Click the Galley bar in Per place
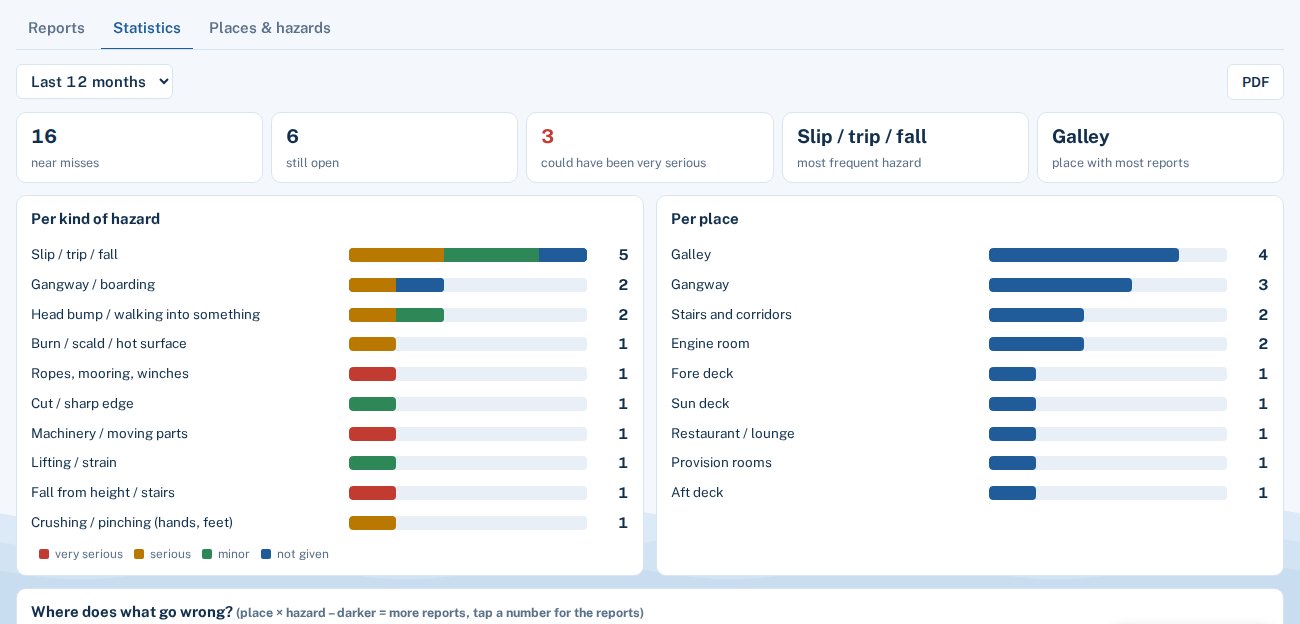The height and width of the screenshot is (624, 1300). tap(1084, 255)
